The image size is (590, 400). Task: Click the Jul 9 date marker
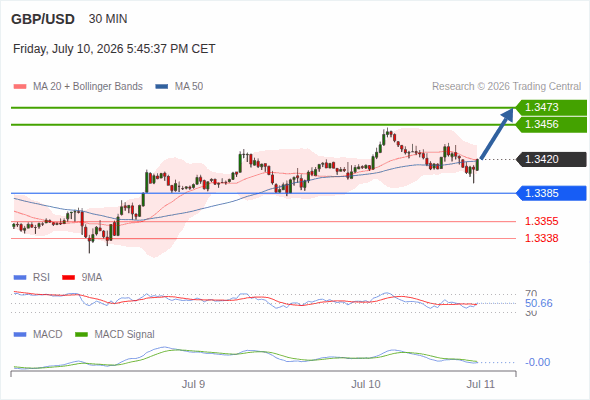click(193, 384)
